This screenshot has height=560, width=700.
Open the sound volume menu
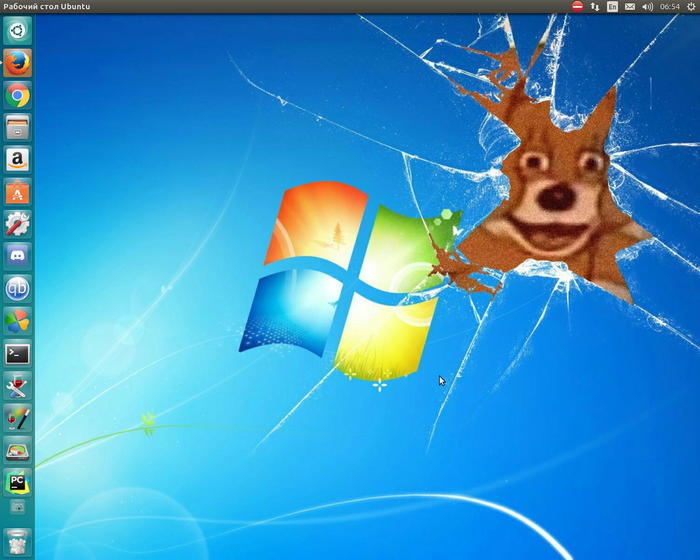pyautogui.click(x=647, y=7)
